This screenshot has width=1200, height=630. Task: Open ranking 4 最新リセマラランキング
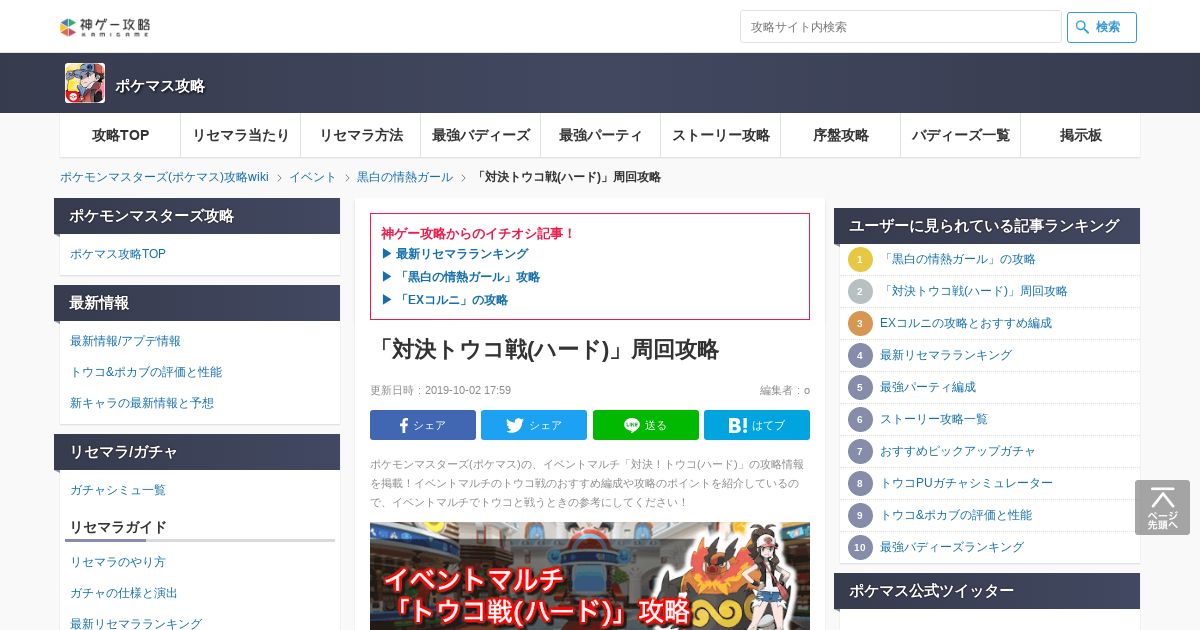click(946, 355)
